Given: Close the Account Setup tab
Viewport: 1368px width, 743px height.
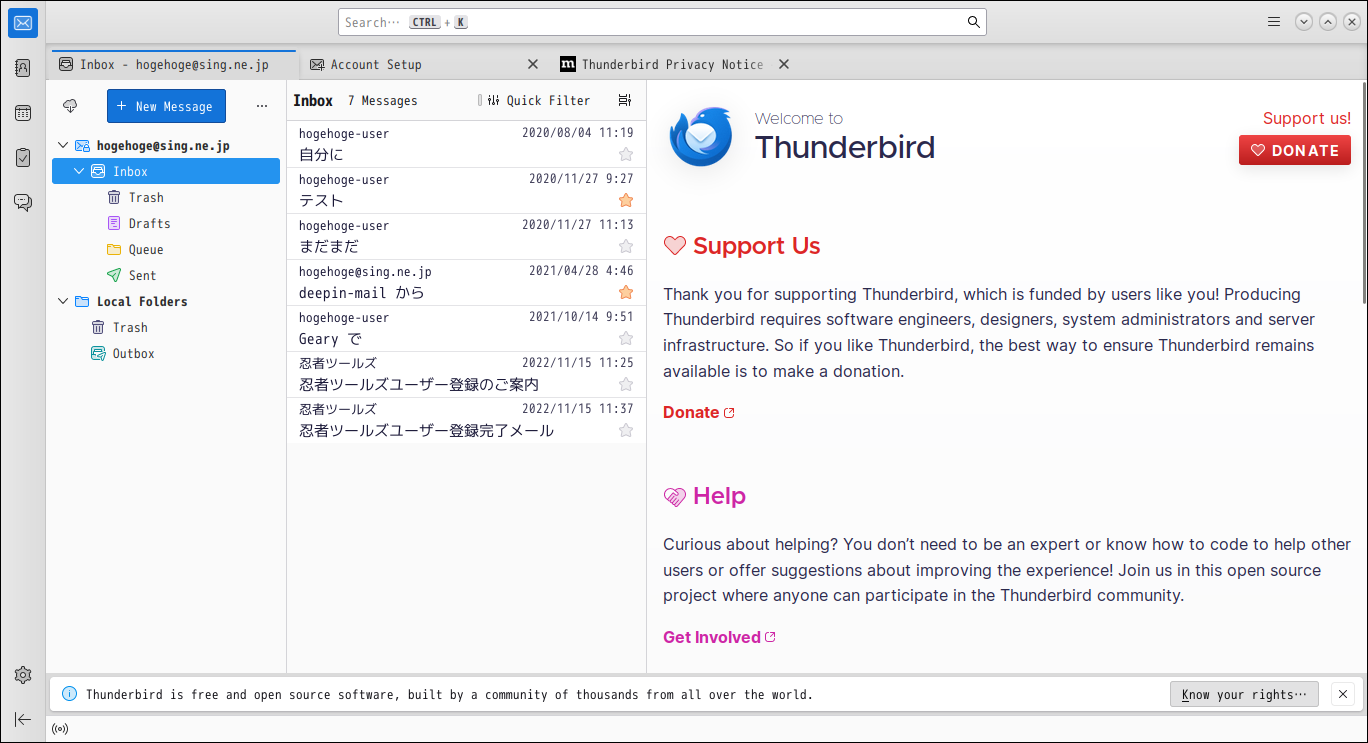Looking at the screenshot, I should coord(533,64).
